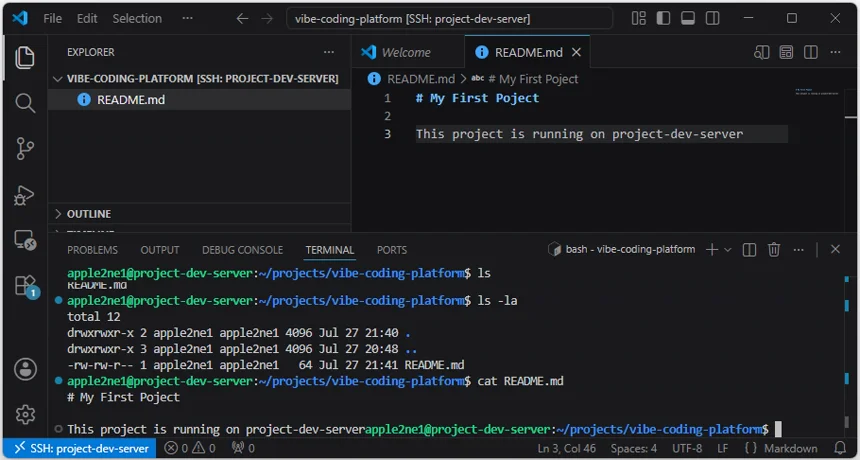Select encoding via UTF-8 status item

[687, 448]
